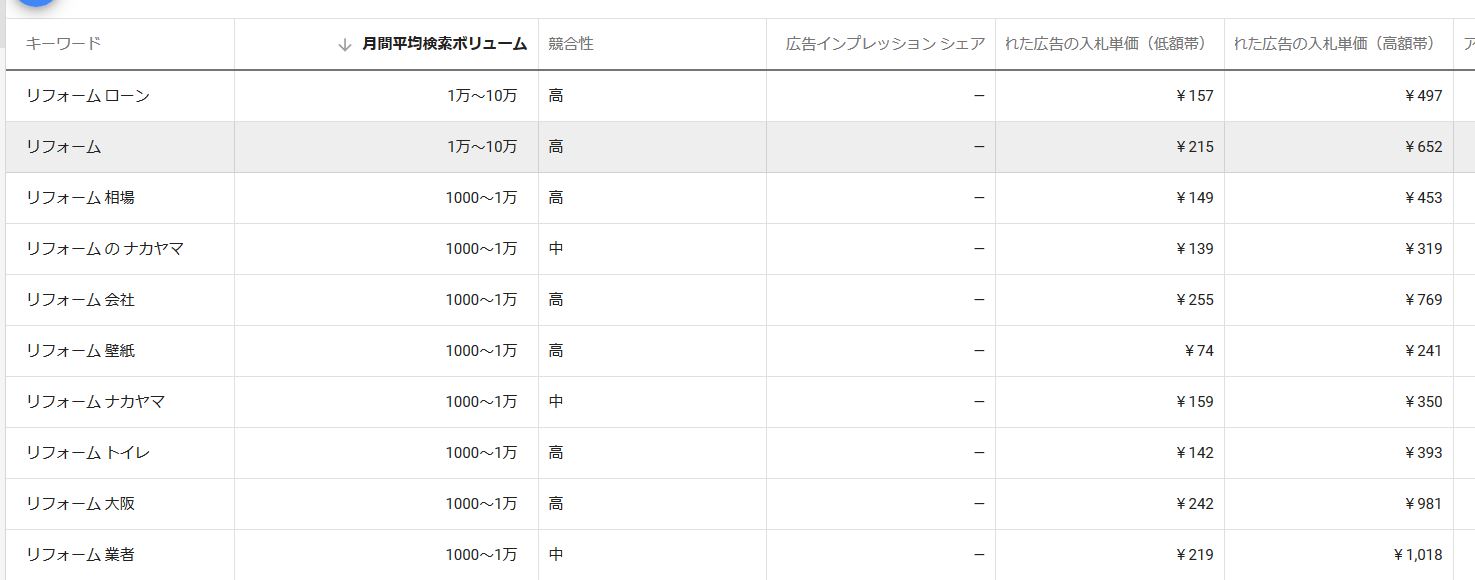1475x580 pixels.
Task: Select the リフォーム ローン keyword
Action: [88, 96]
